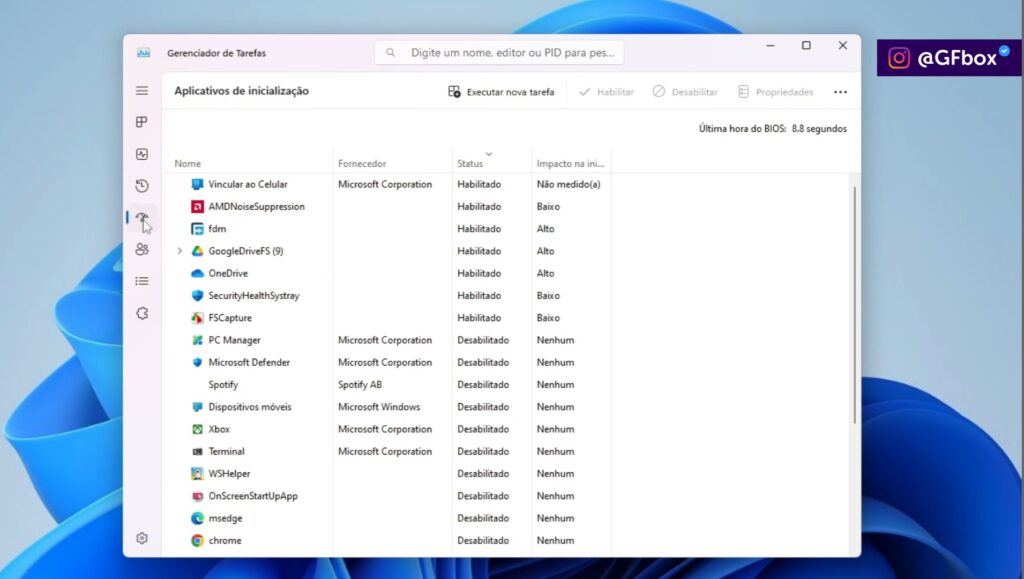Click Spotify AB publisher cell

[360, 384]
